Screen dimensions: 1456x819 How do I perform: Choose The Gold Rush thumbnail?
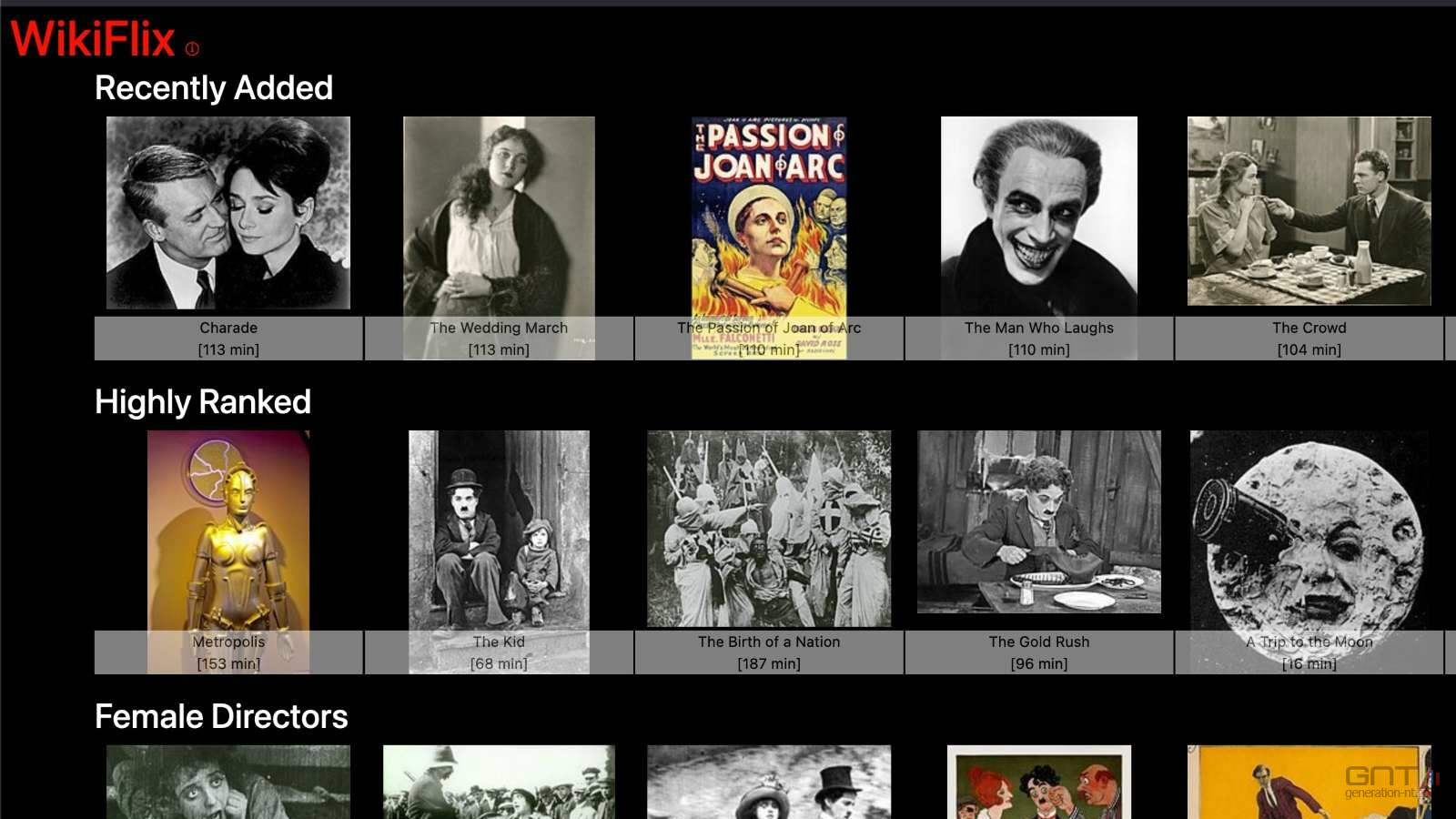1039,523
